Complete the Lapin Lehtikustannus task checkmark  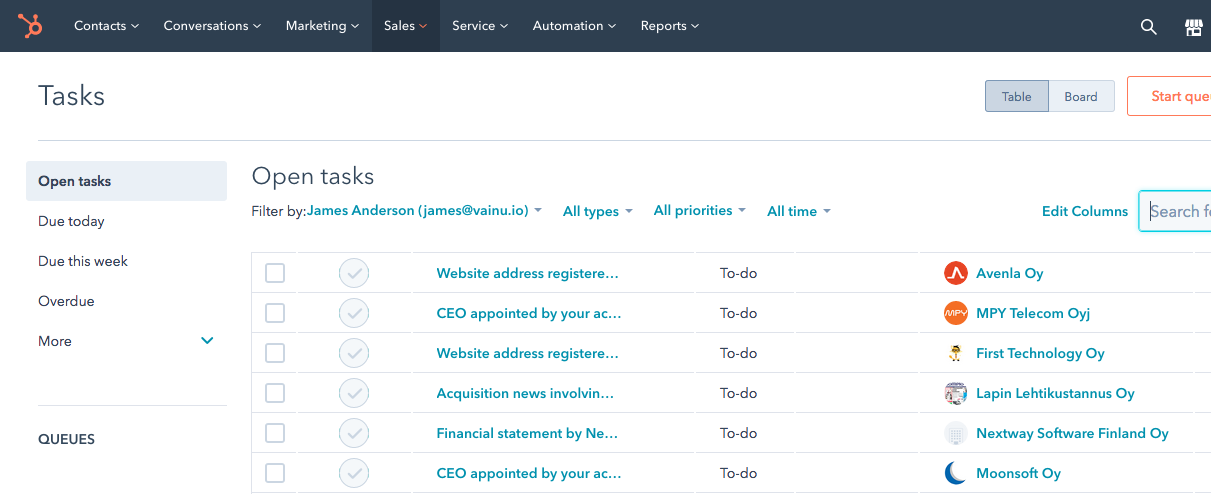point(354,393)
